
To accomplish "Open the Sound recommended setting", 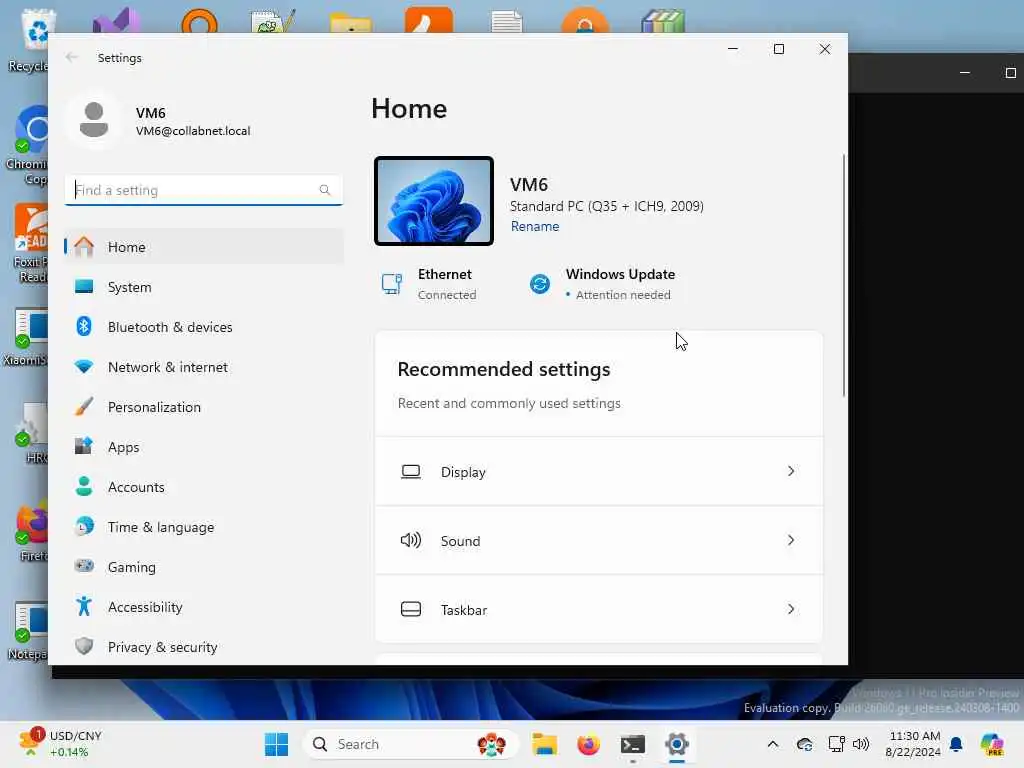I will (x=599, y=541).
